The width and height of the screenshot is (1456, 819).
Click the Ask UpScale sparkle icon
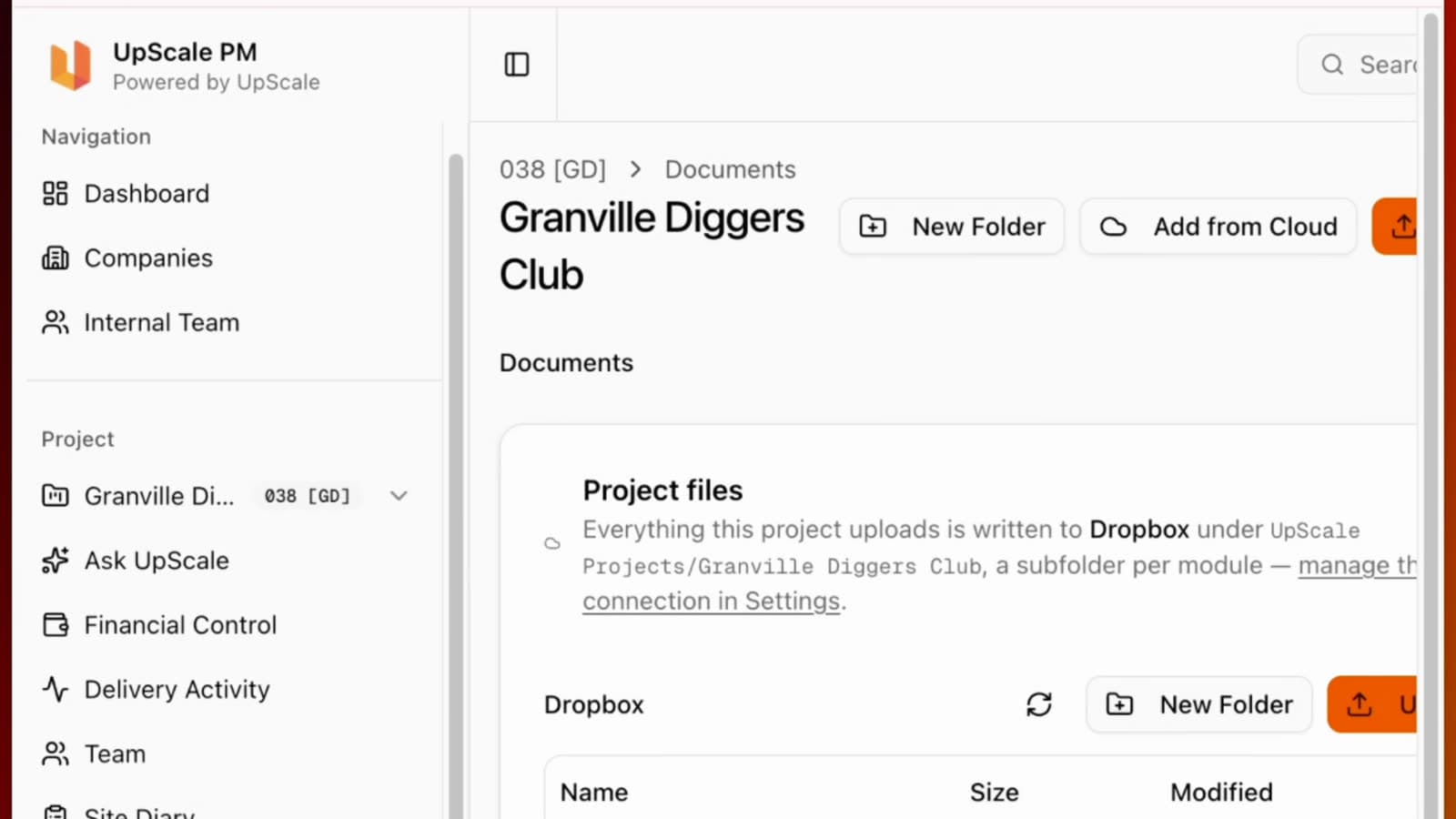pos(56,561)
